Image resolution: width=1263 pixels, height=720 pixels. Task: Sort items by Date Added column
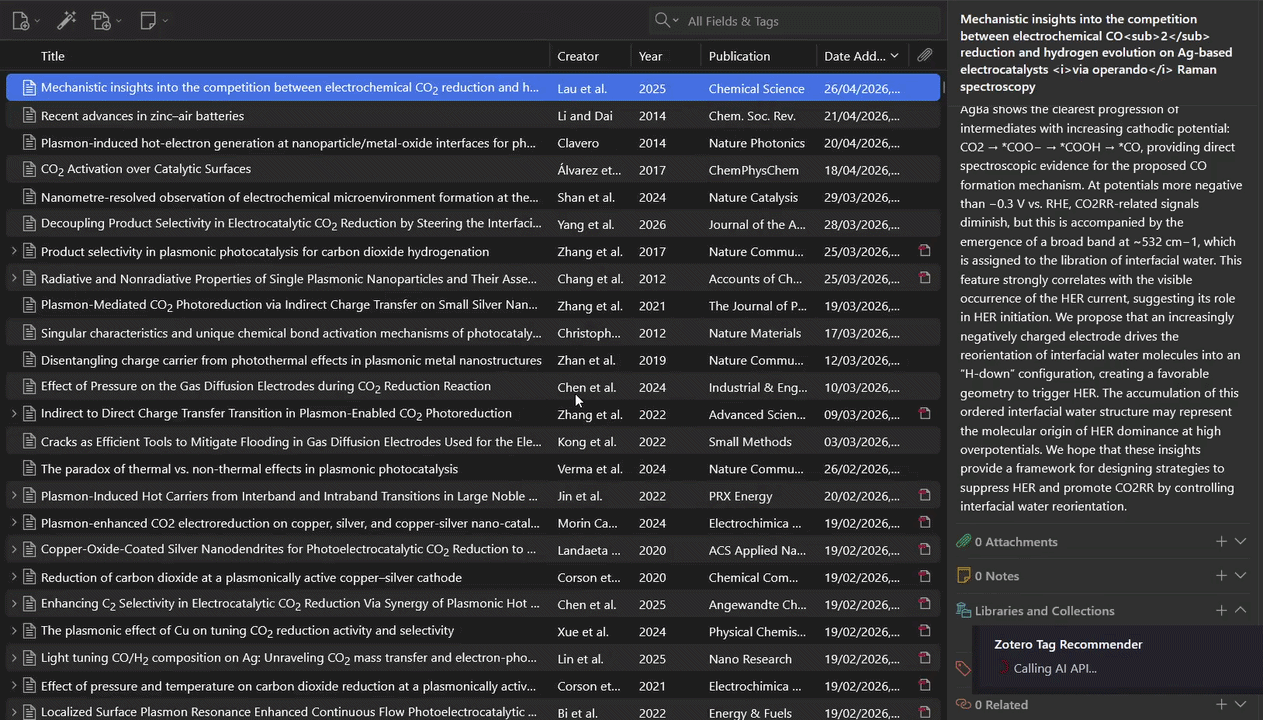pos(862,56)
